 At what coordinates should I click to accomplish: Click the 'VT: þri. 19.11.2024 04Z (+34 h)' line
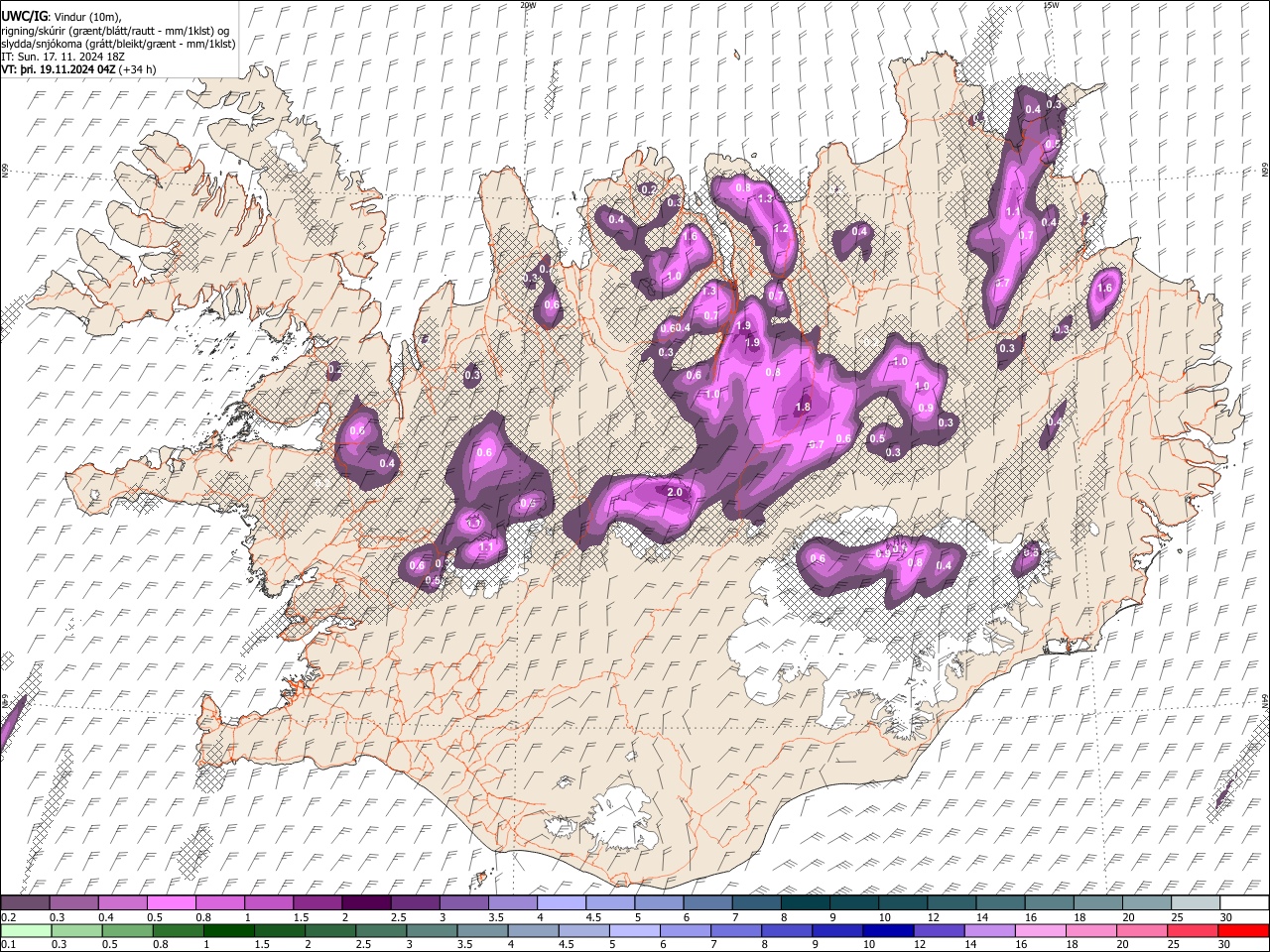pyautogui.click(x=78, y=69)
